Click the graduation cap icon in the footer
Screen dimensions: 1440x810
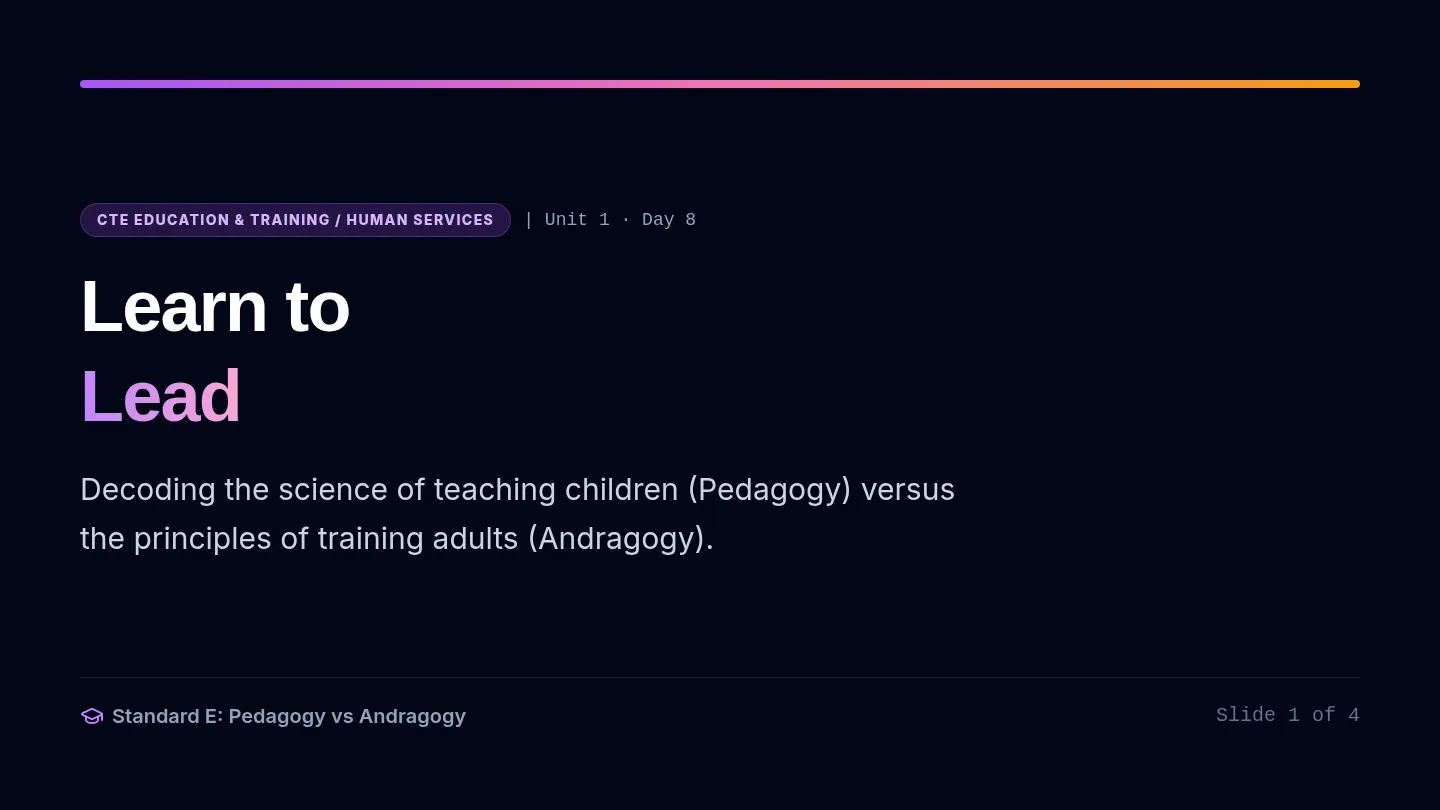pyautogui.click(x=92, y=716)
